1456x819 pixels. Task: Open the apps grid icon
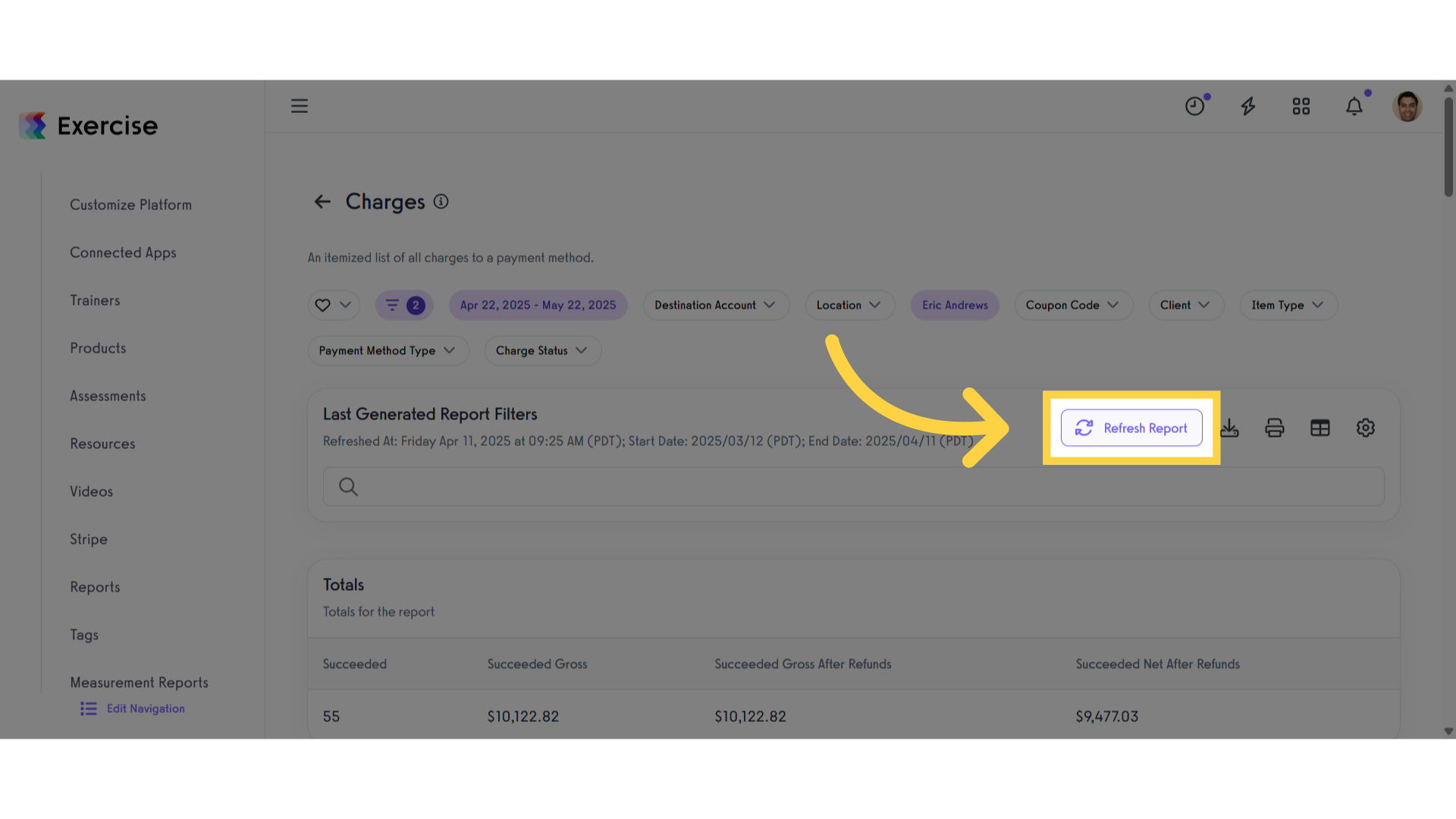point(1301,106)
